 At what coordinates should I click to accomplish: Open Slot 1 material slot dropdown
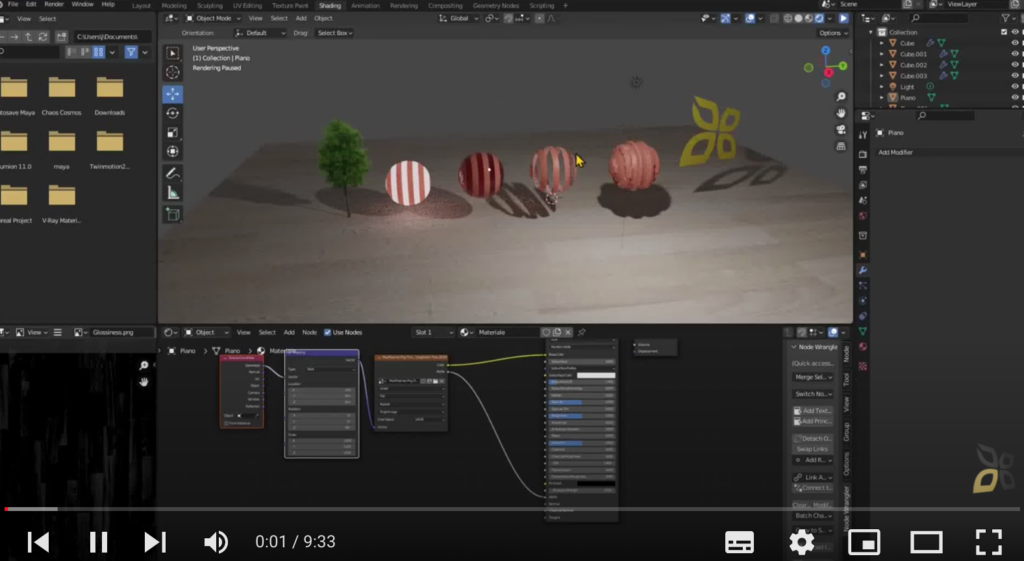tap(434, 332)
